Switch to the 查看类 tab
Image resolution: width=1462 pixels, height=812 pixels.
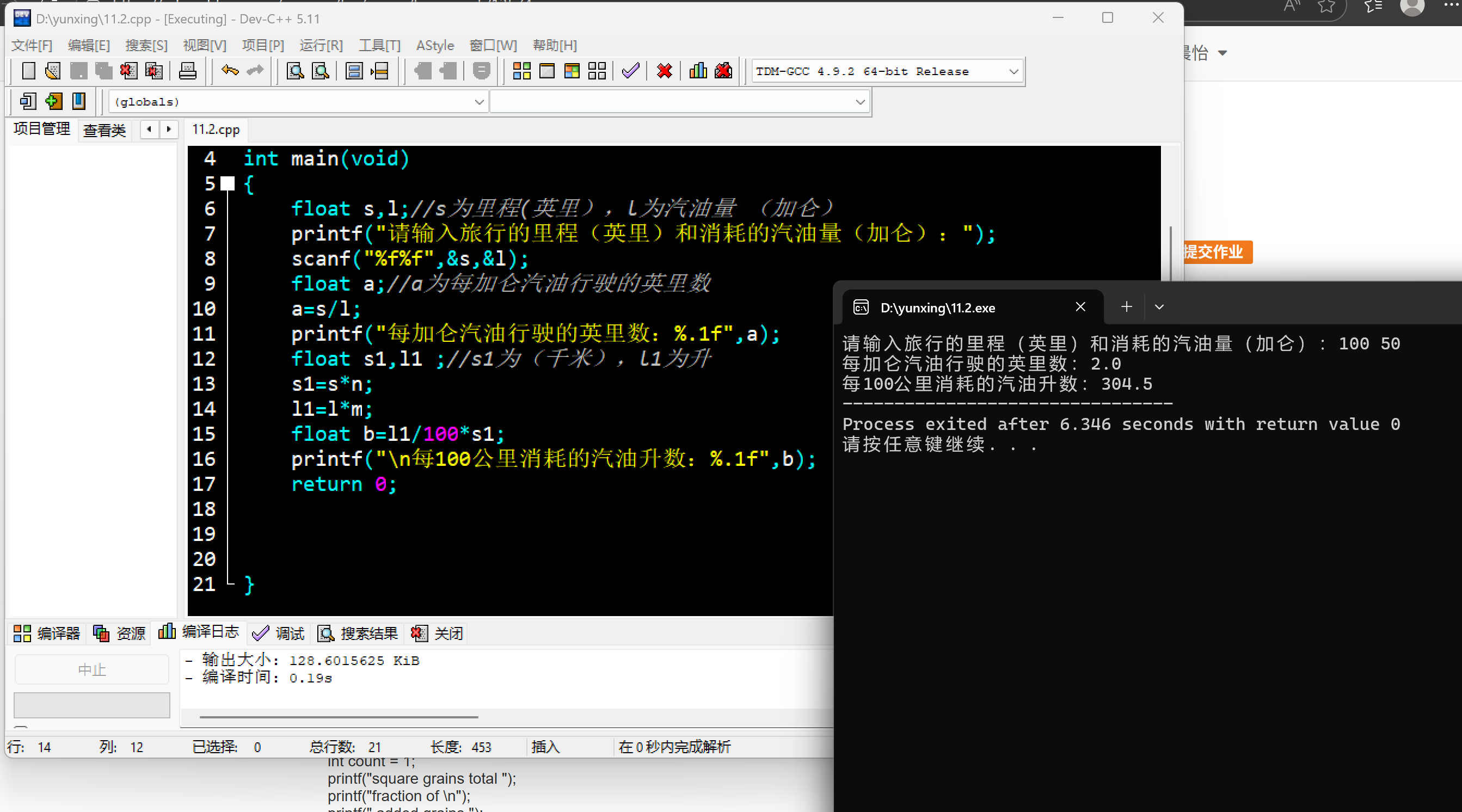pyautogui.click(x=105, y=130)
